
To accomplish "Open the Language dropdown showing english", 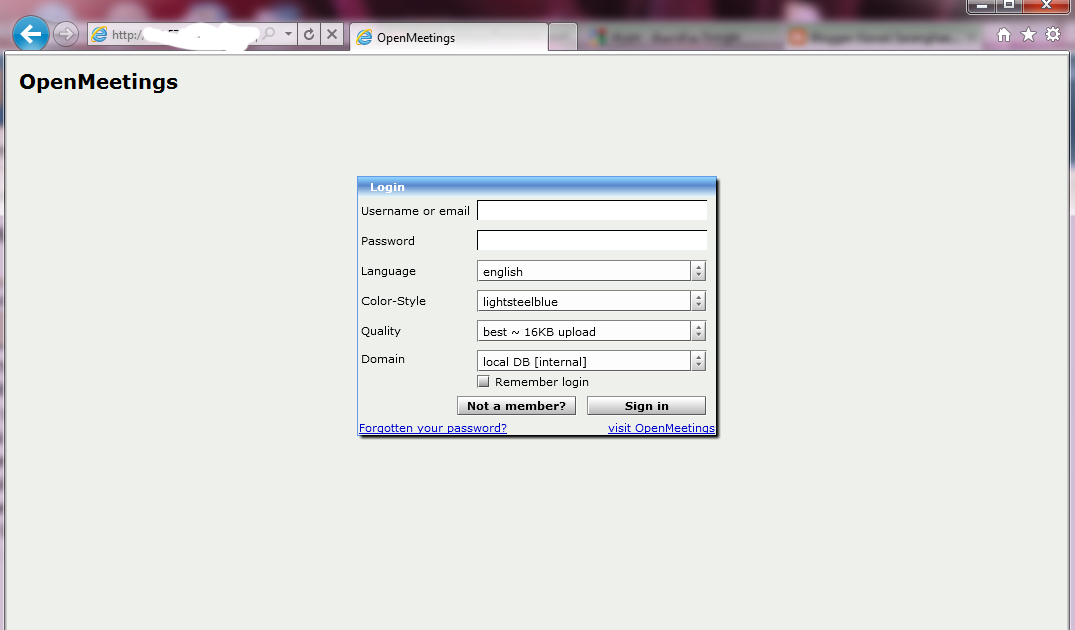I will (x=591, y=271).
